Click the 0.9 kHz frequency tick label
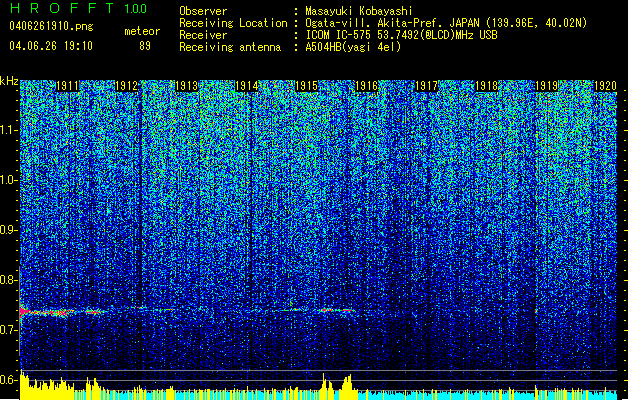Viewport: 629px width, 400px height. click(9, 230)
